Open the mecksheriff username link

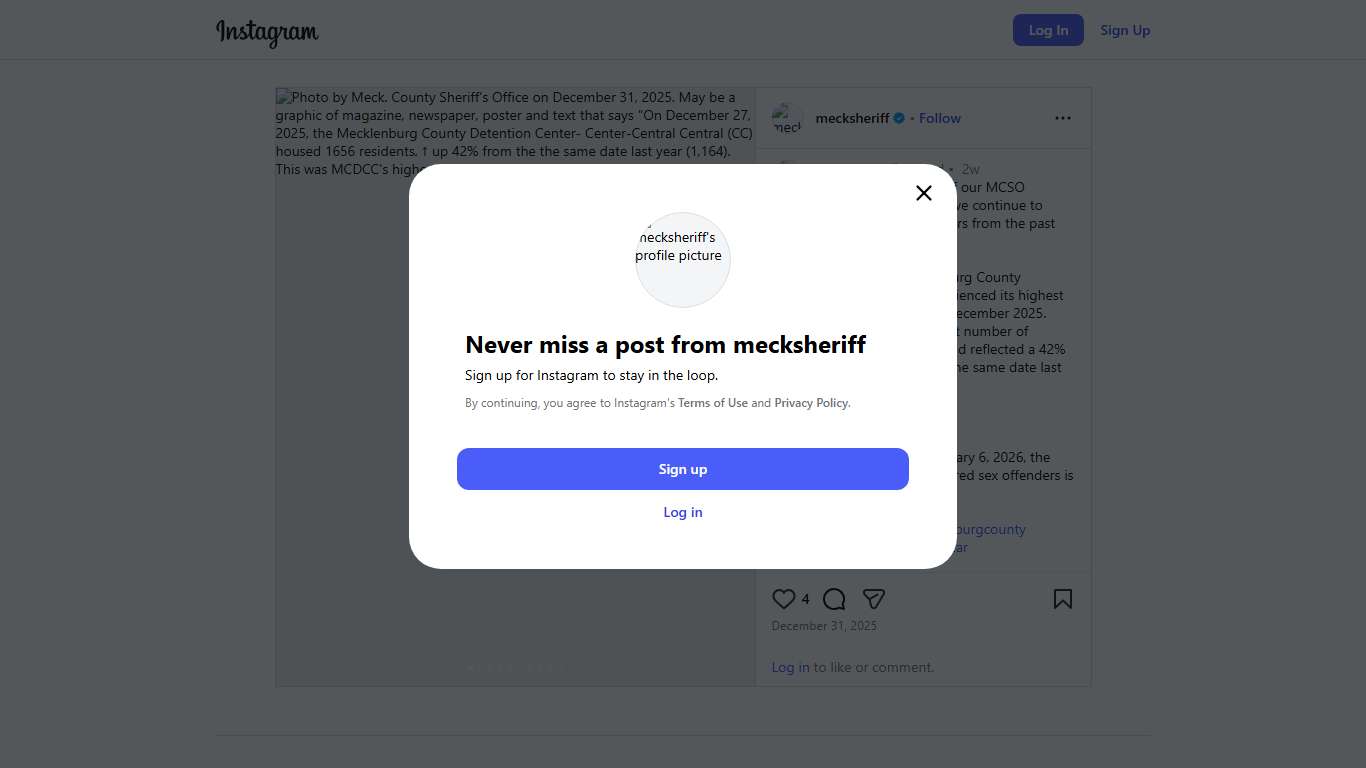pyautogui.click(x=852, y=118)
